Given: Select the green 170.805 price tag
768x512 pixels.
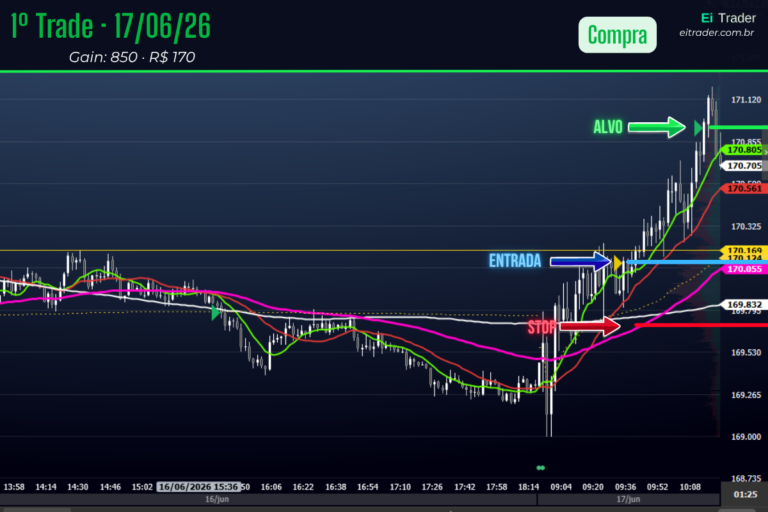Looking at the screenshot, I should [744, 150].
